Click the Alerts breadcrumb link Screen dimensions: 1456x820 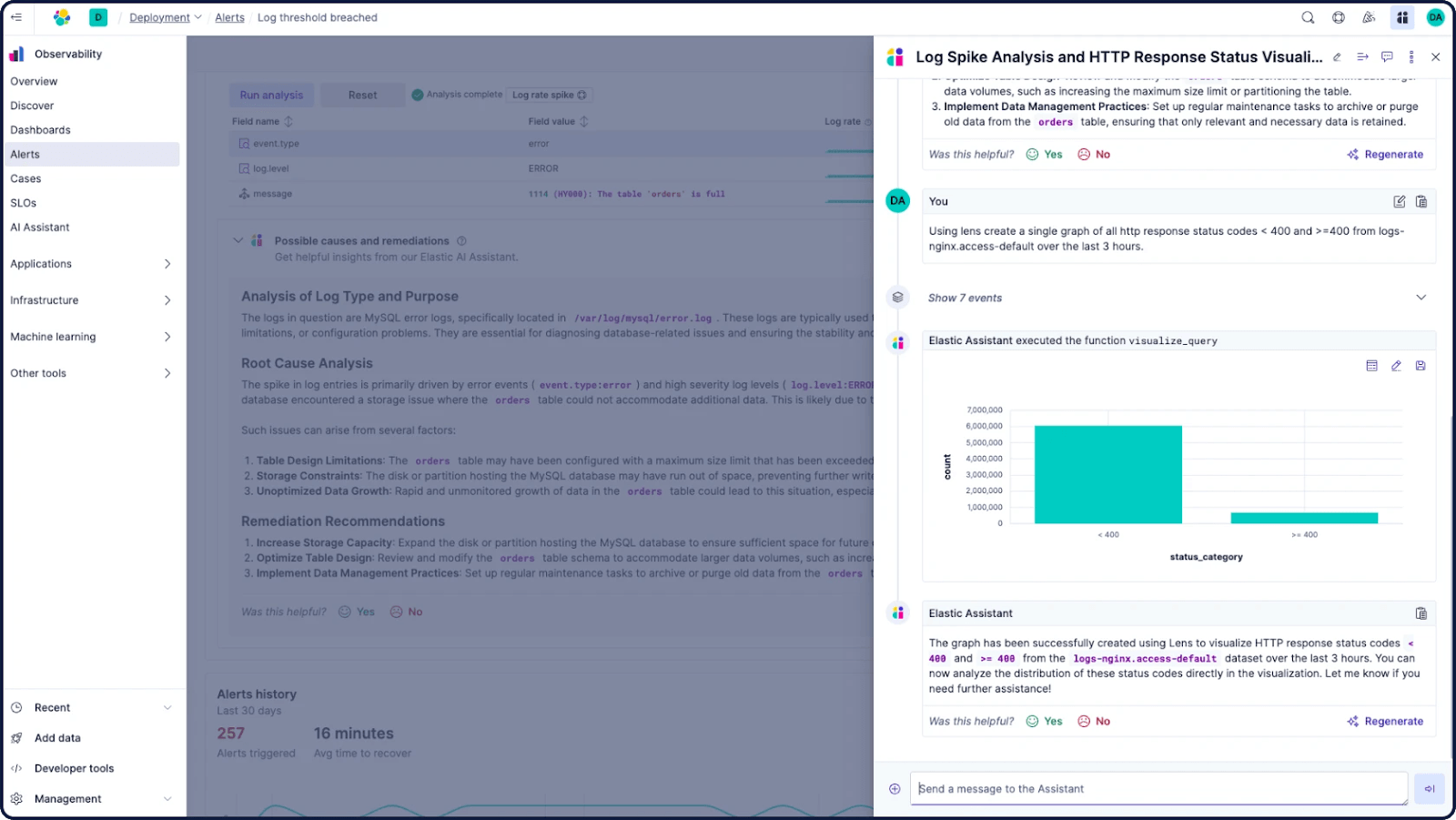click(x=229, y=17)
